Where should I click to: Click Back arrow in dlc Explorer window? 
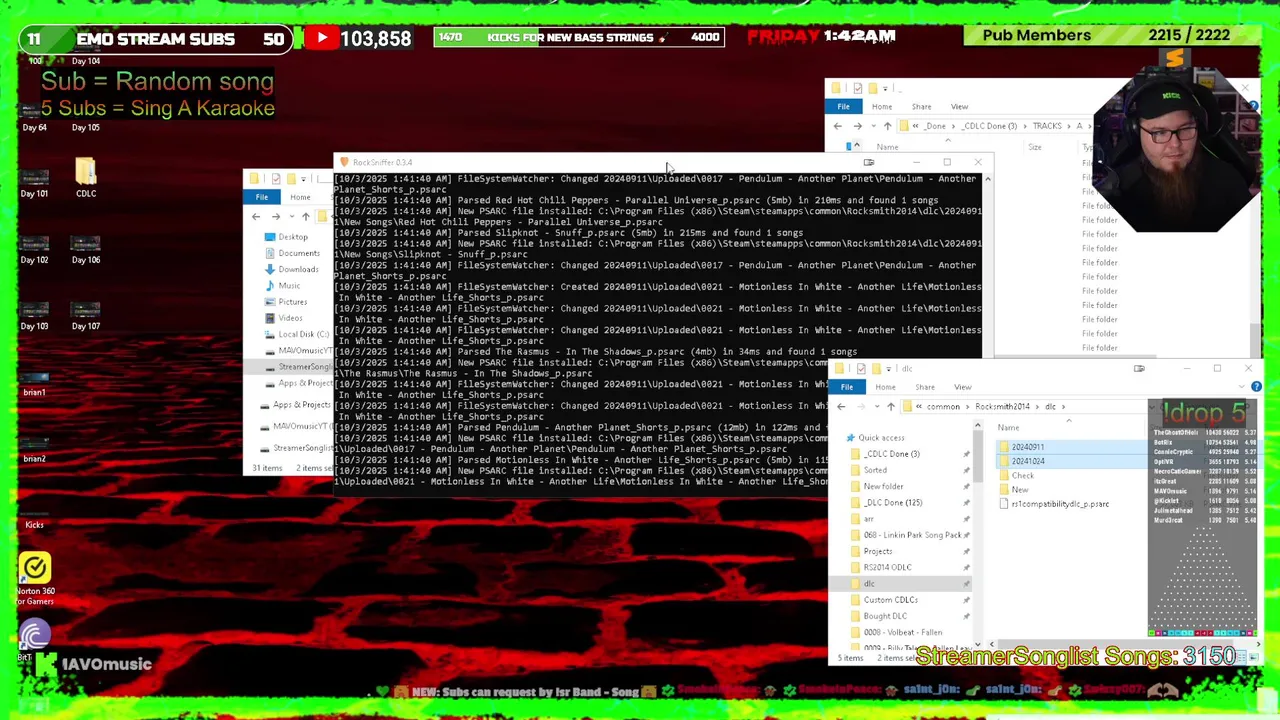pos(841,407)
